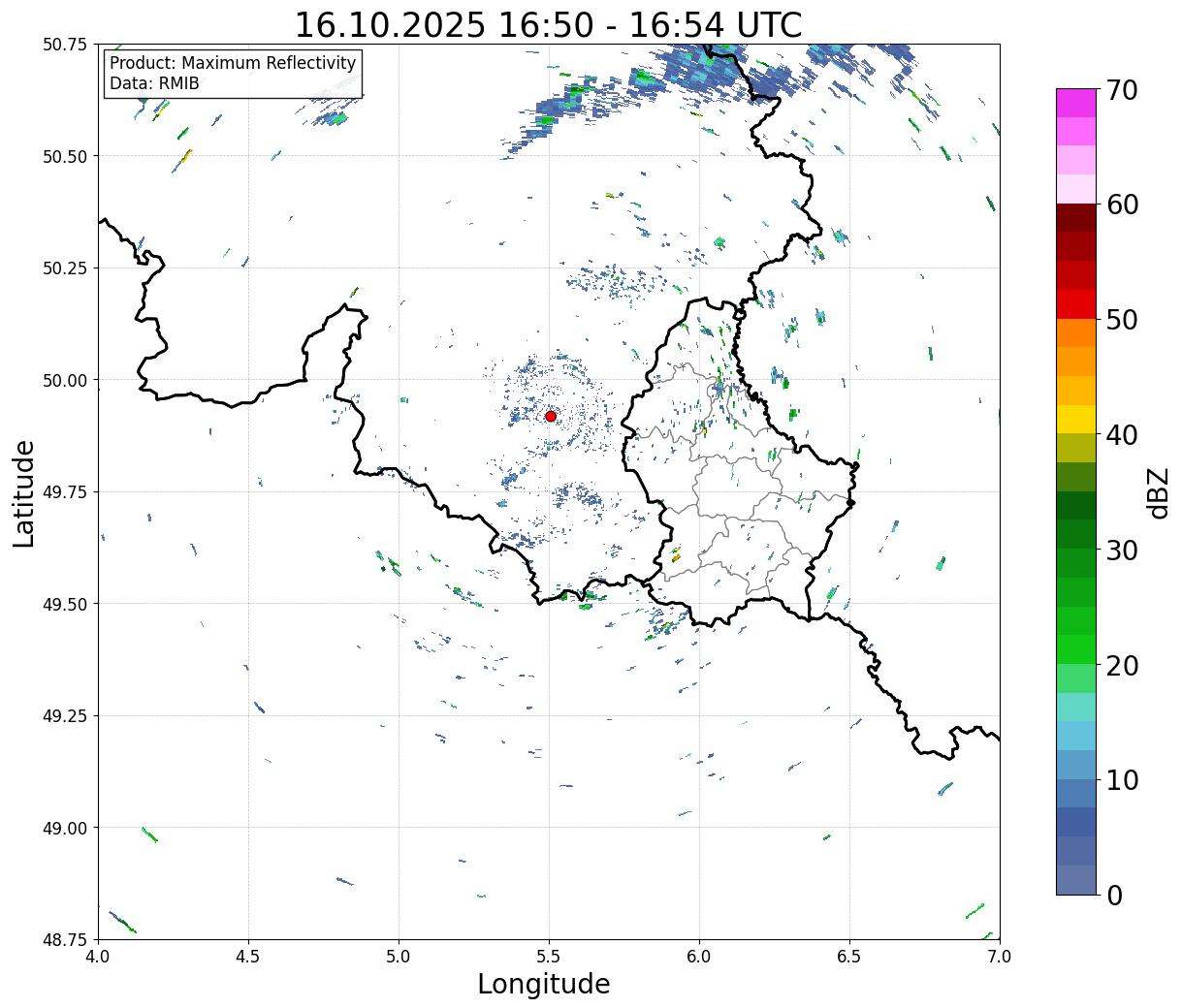Click the 'Latitude' axis label
This screenshot has width=1182, height=1008.
[x=24, y=493]
